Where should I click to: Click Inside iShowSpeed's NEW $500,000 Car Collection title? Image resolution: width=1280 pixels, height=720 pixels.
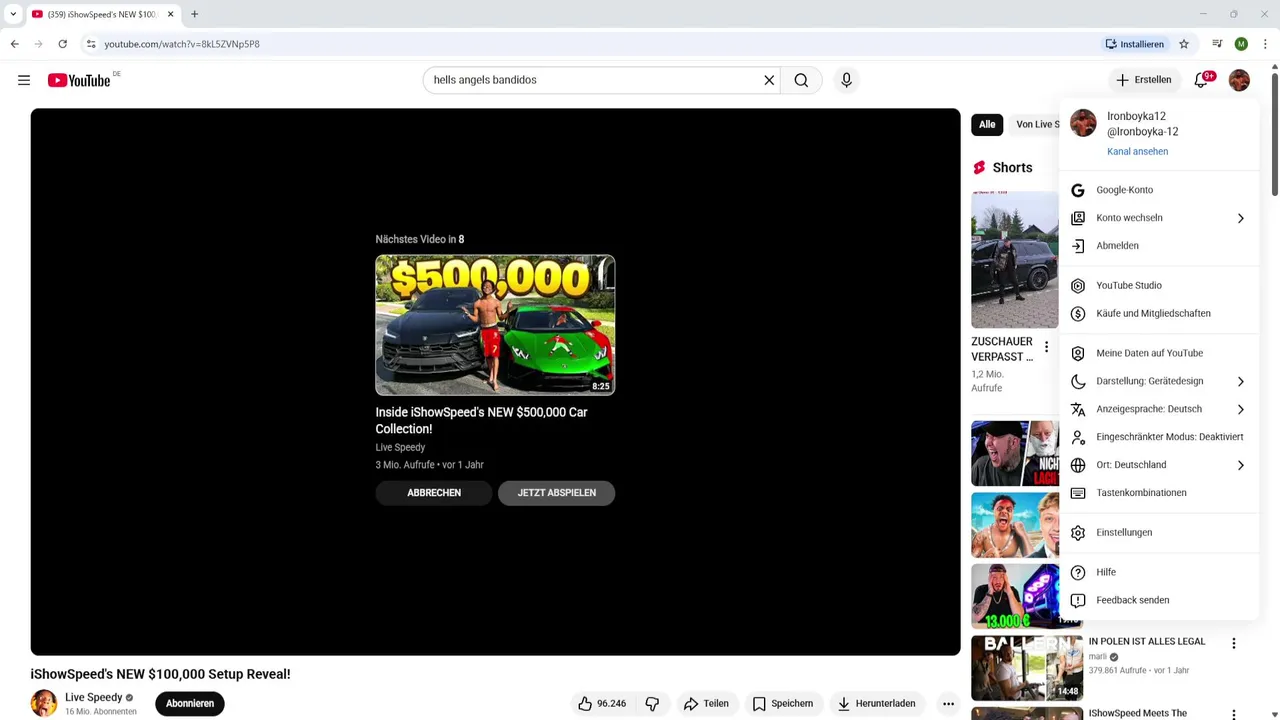[481, 420]
